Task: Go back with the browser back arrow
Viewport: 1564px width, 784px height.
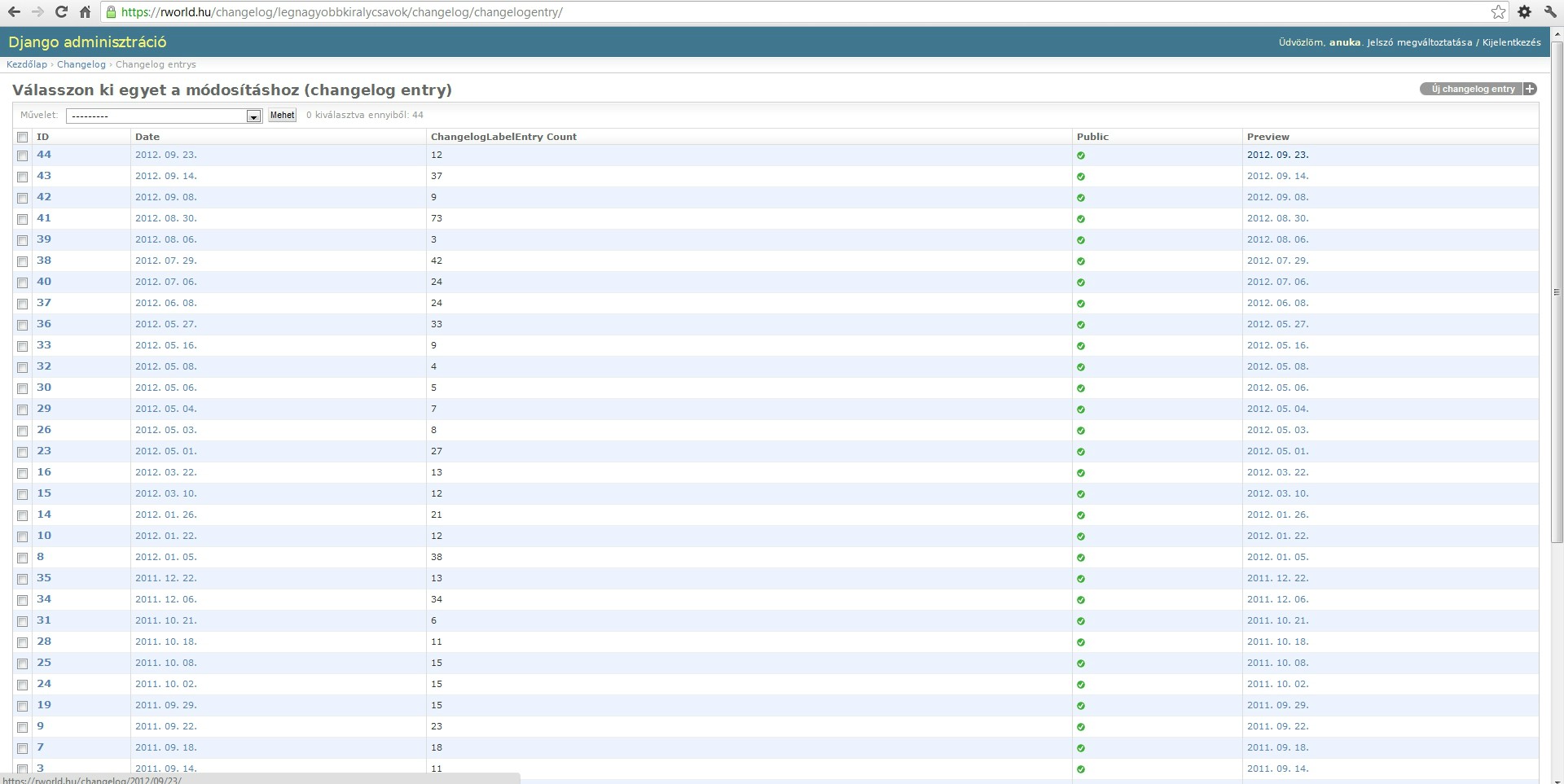Action: click(x=14, y=12)
